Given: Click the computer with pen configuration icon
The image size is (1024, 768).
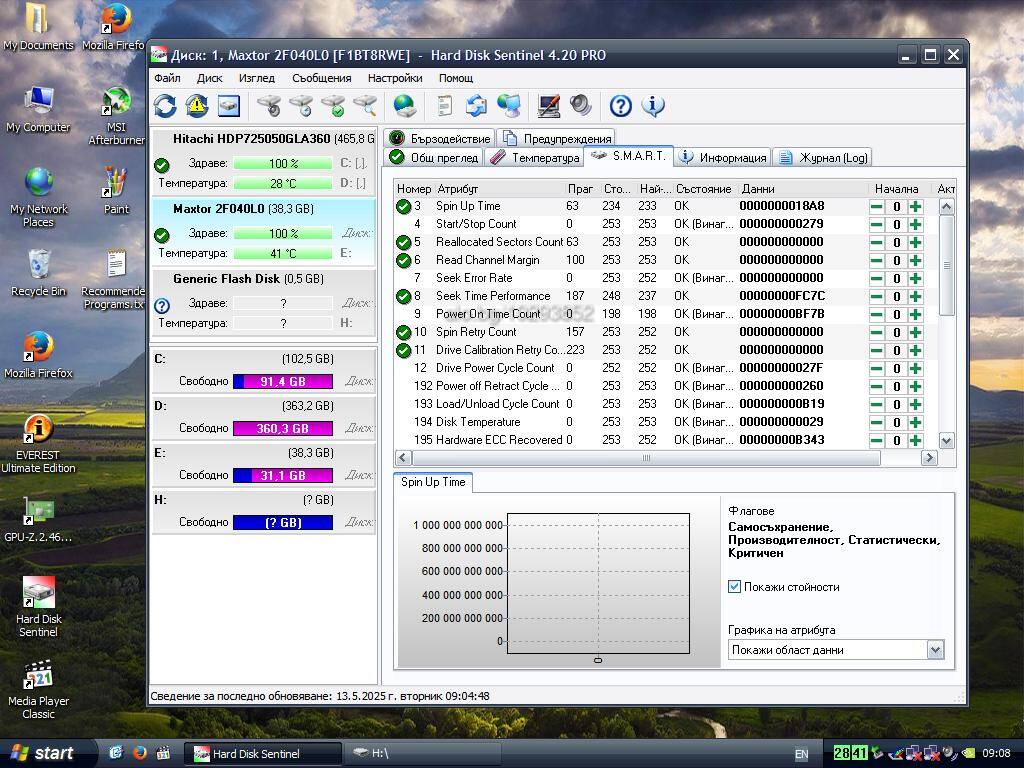Looking at the screenshot, I should (x=549, y=106).
